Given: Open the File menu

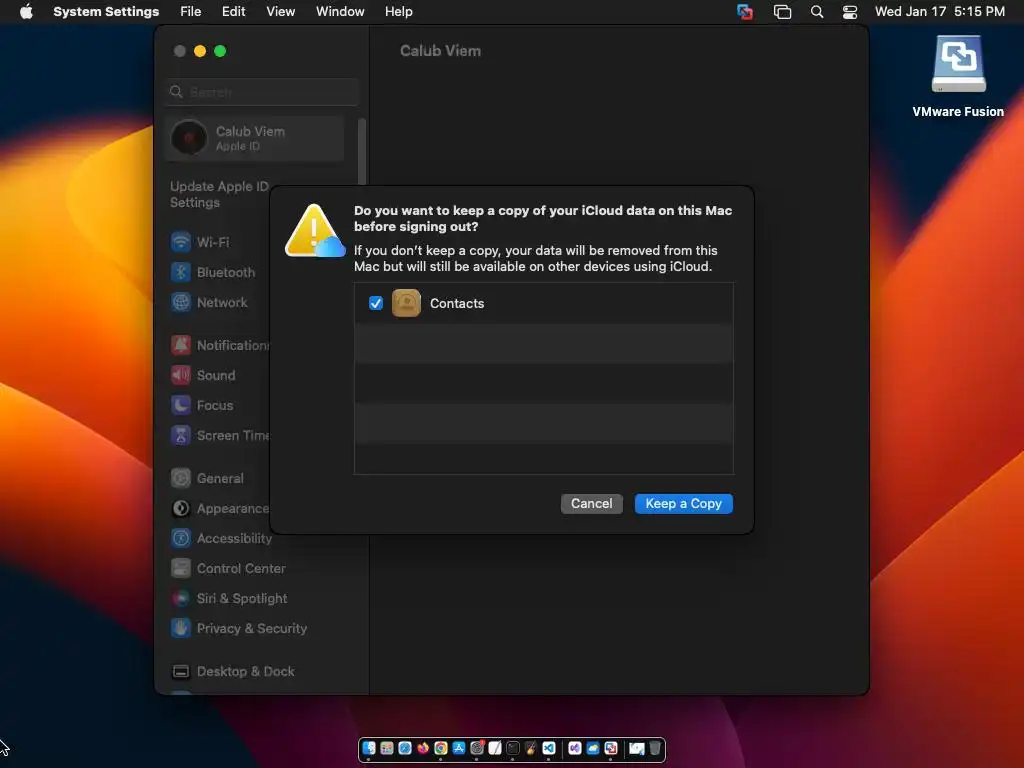Looking at the screenshot, I should [x=191, y=11].
